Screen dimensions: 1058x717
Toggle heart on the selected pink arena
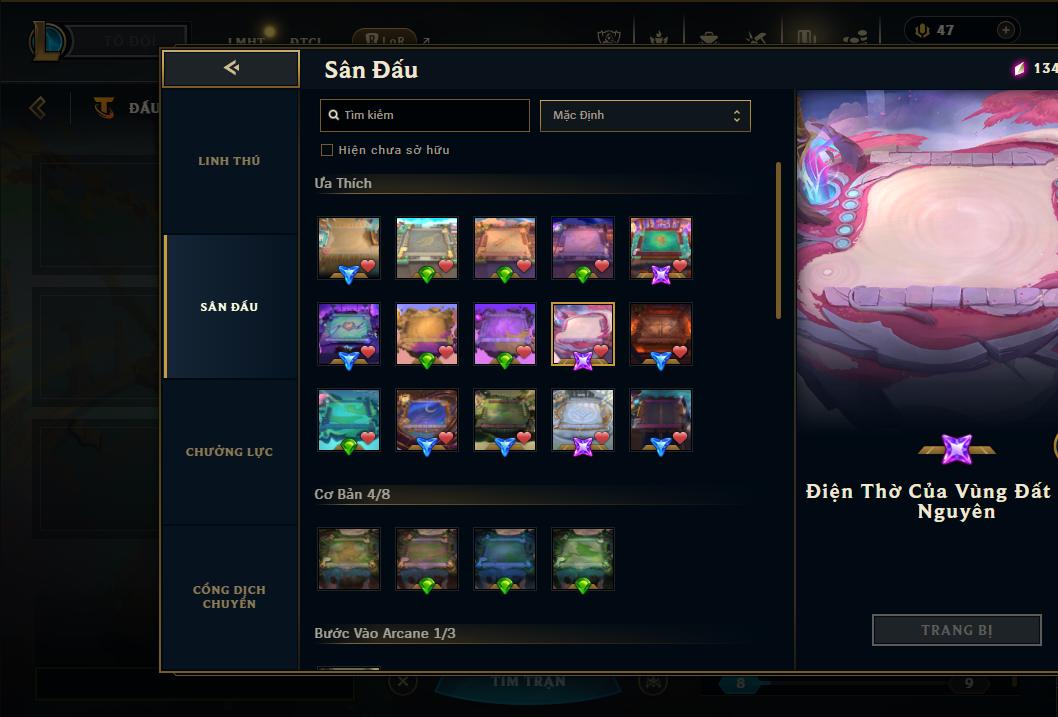[601, 351]
